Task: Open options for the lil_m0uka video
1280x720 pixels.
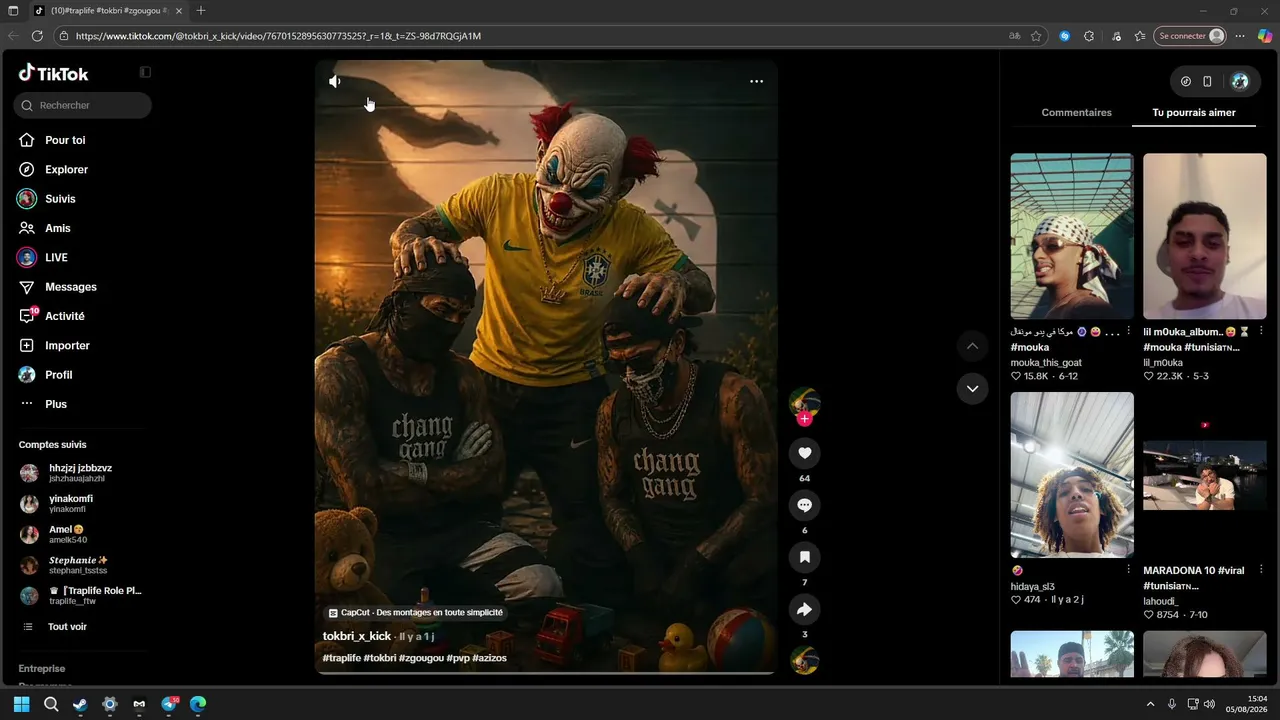Action: click(x=1261, y=331)
